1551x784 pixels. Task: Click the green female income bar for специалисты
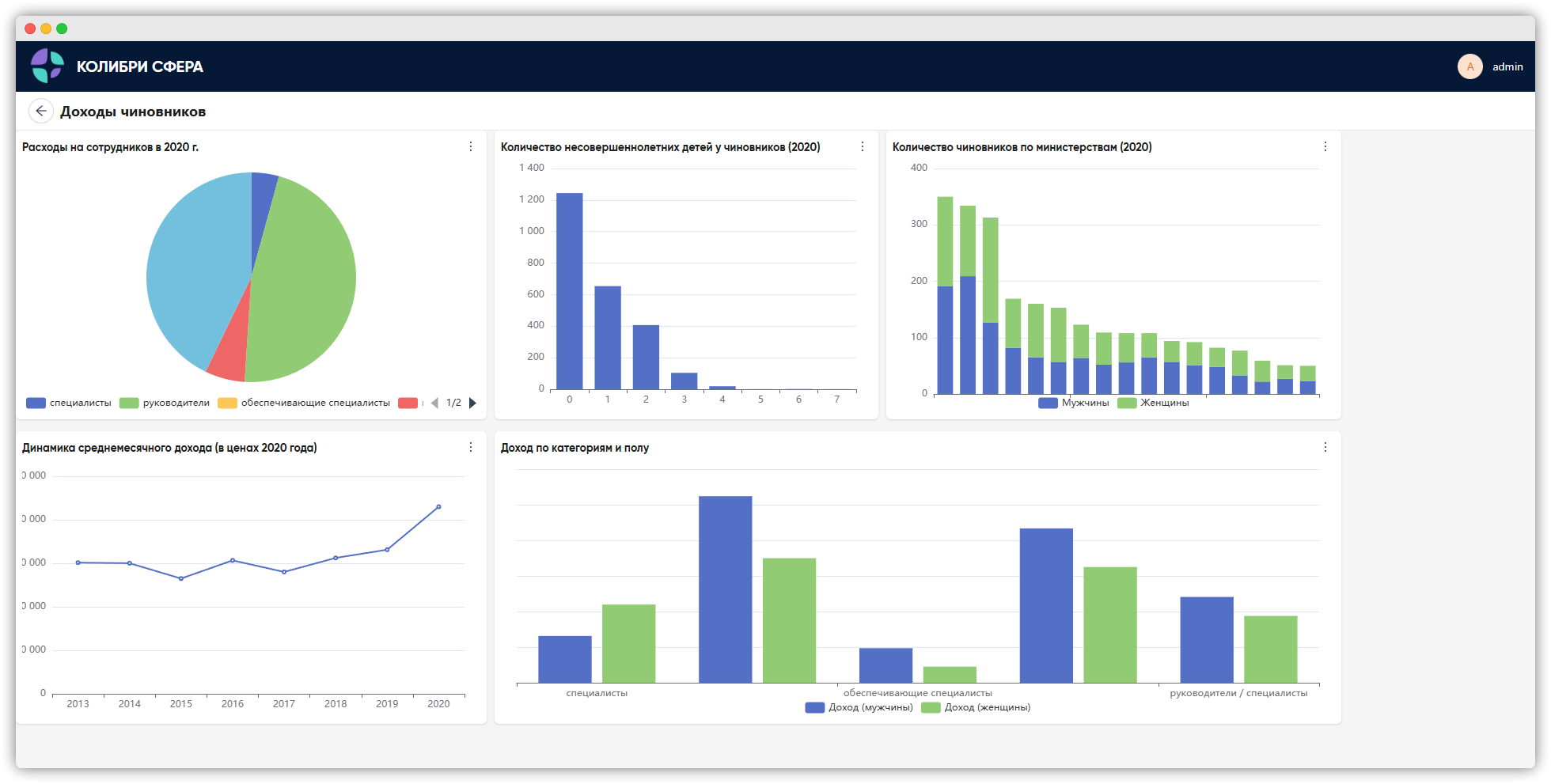[629, 644]
